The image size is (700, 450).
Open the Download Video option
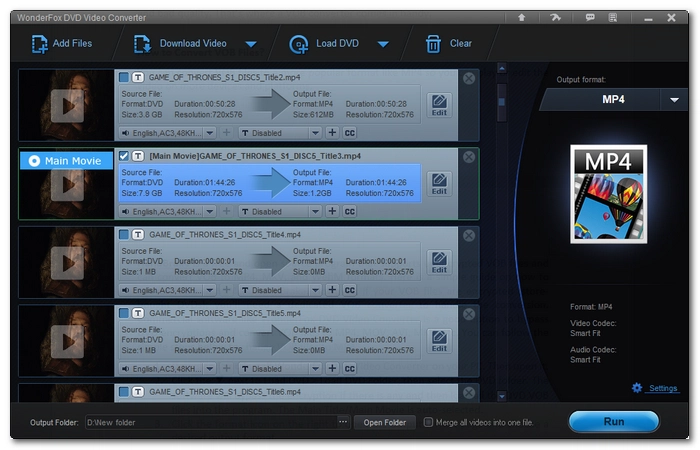coord(180,44)
